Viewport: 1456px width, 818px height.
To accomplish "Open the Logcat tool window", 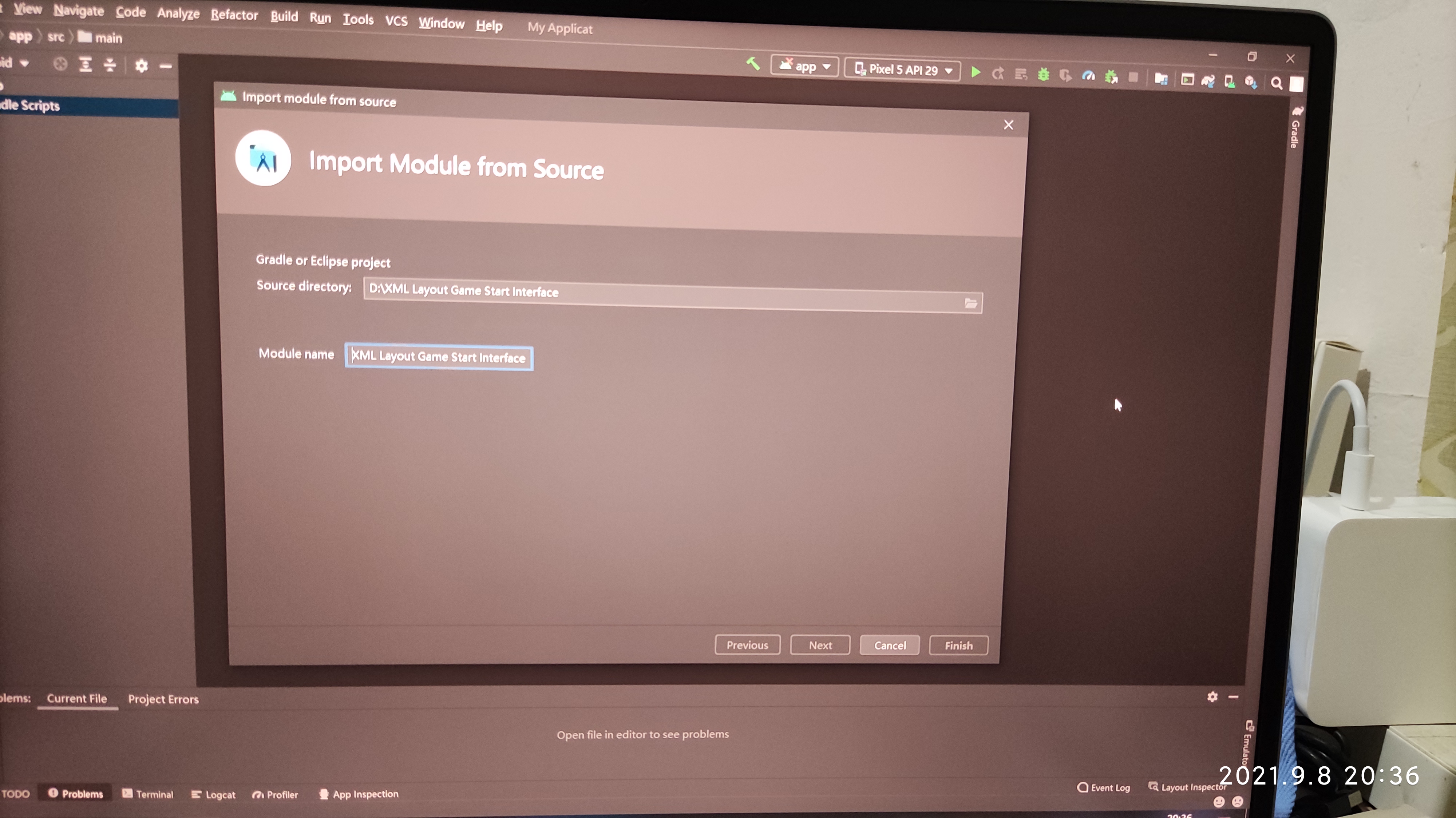I will [x=213, y=794].
